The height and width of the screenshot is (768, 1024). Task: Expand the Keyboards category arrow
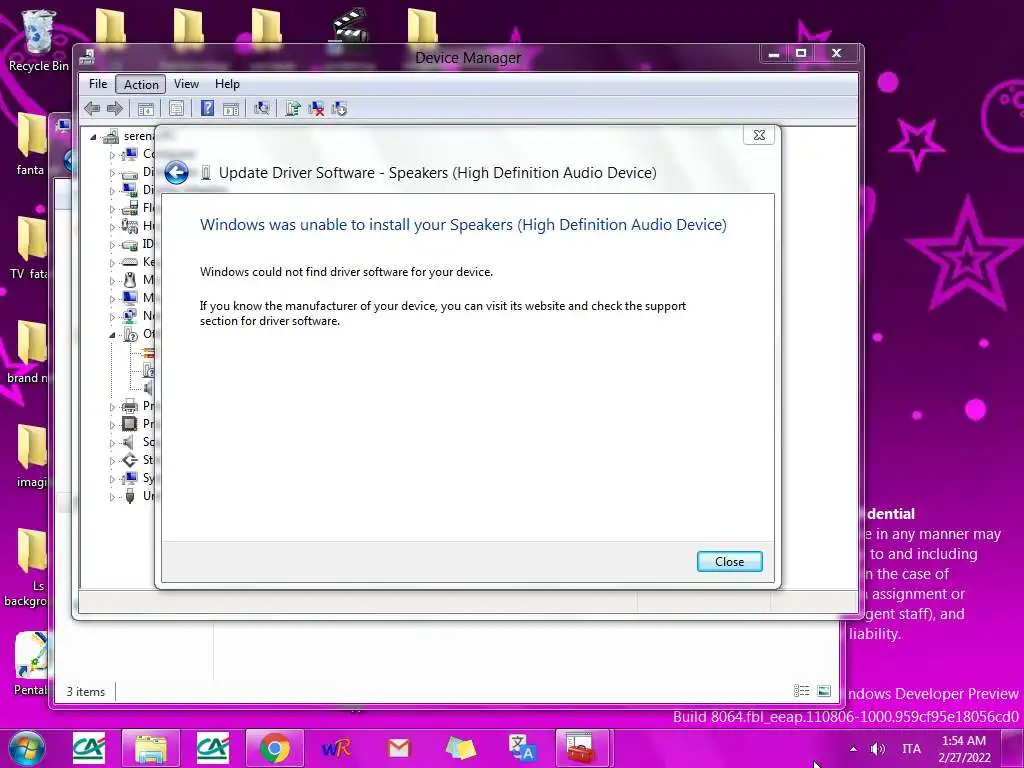click(x=112, y=263)
